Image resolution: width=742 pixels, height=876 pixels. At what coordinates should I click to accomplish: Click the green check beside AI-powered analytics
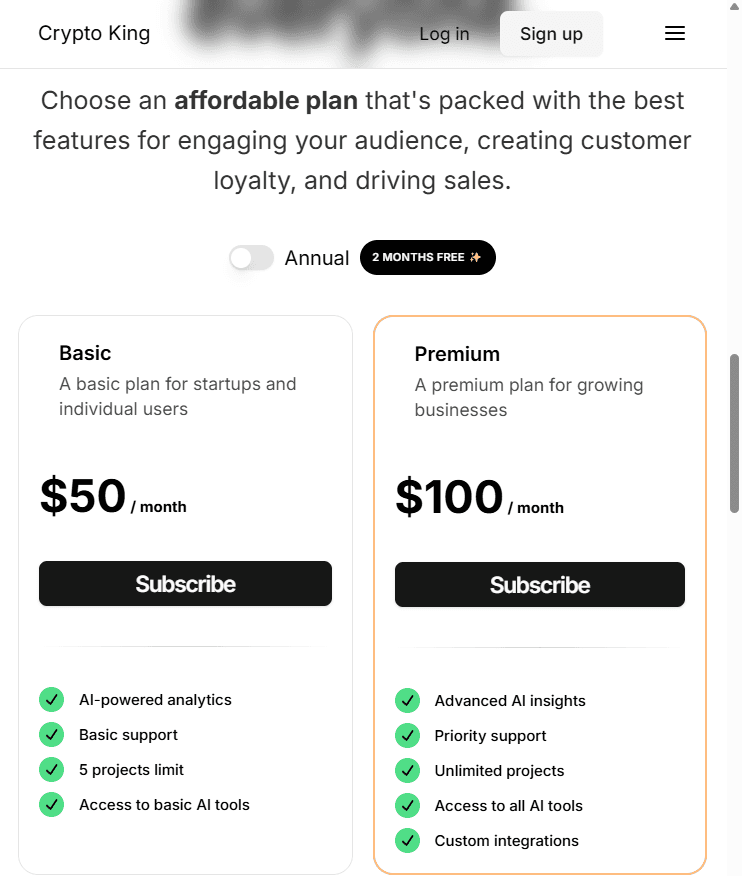click(x=51, y=700)
